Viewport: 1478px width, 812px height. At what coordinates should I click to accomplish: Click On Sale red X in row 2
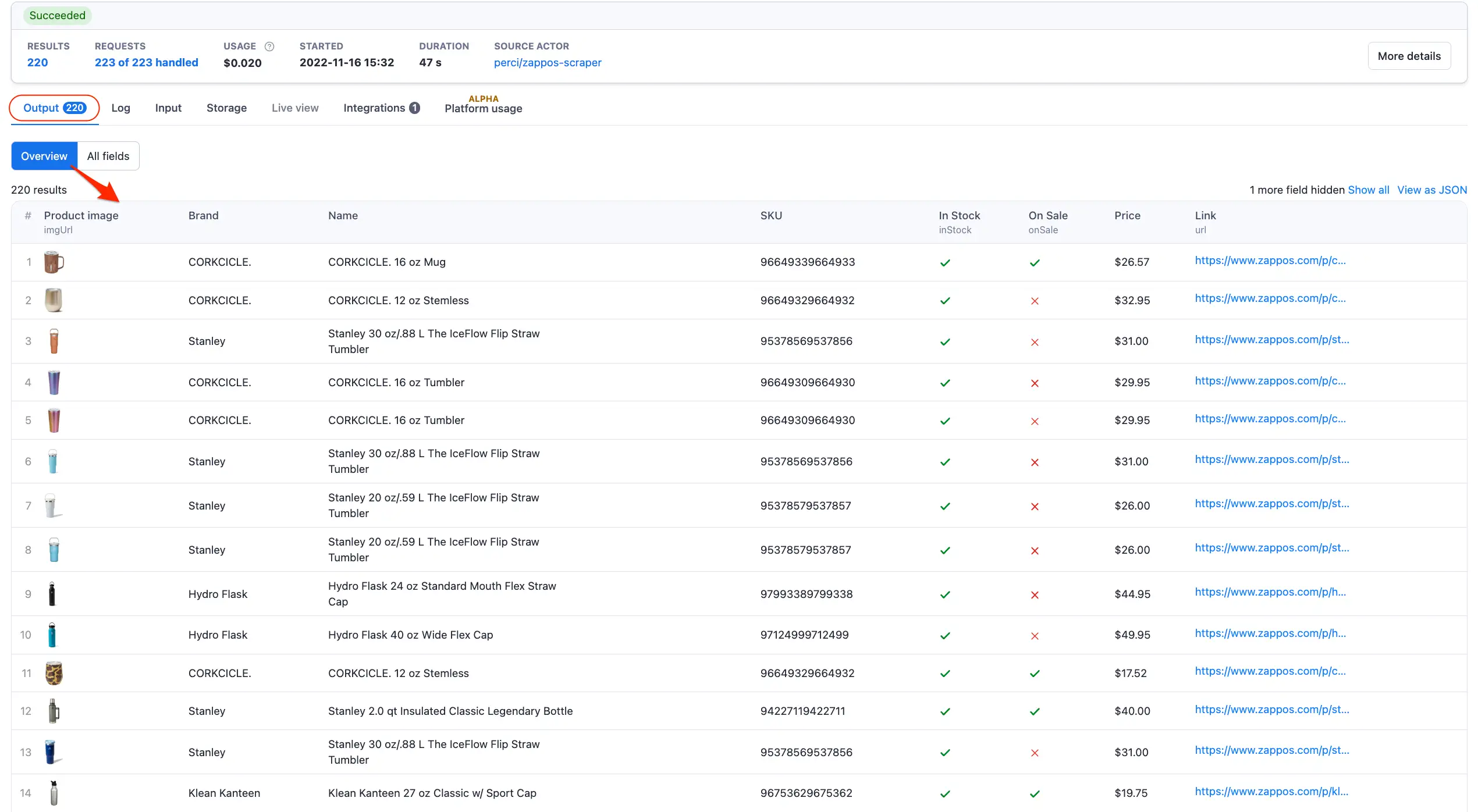point(1035,301)
